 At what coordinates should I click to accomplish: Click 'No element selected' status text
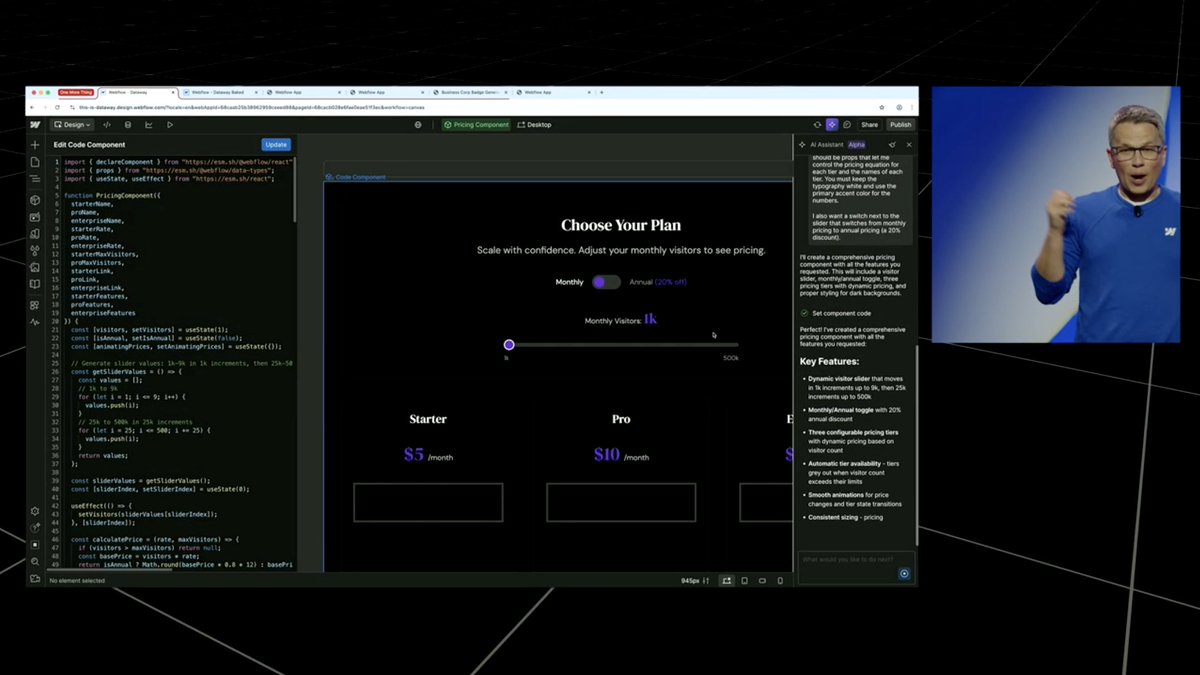[x=77, y=580]
